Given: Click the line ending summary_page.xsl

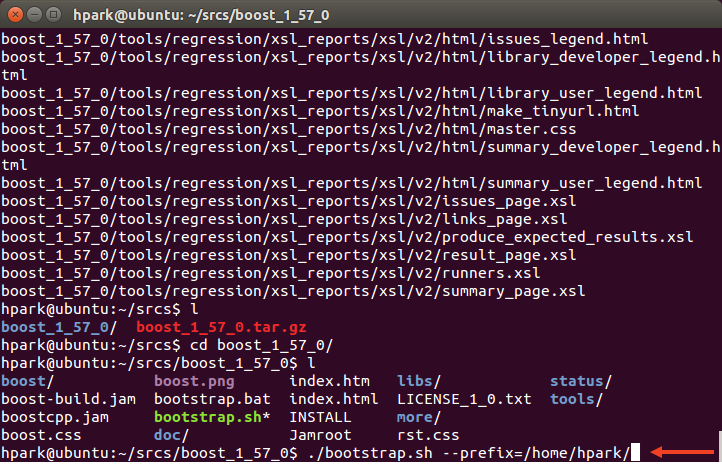Looking at the screenshot, I should (293, 291).
